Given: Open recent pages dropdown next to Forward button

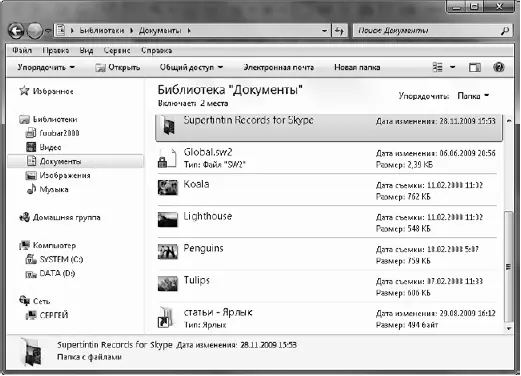Looking at the screenshot, I should point(48,31).
